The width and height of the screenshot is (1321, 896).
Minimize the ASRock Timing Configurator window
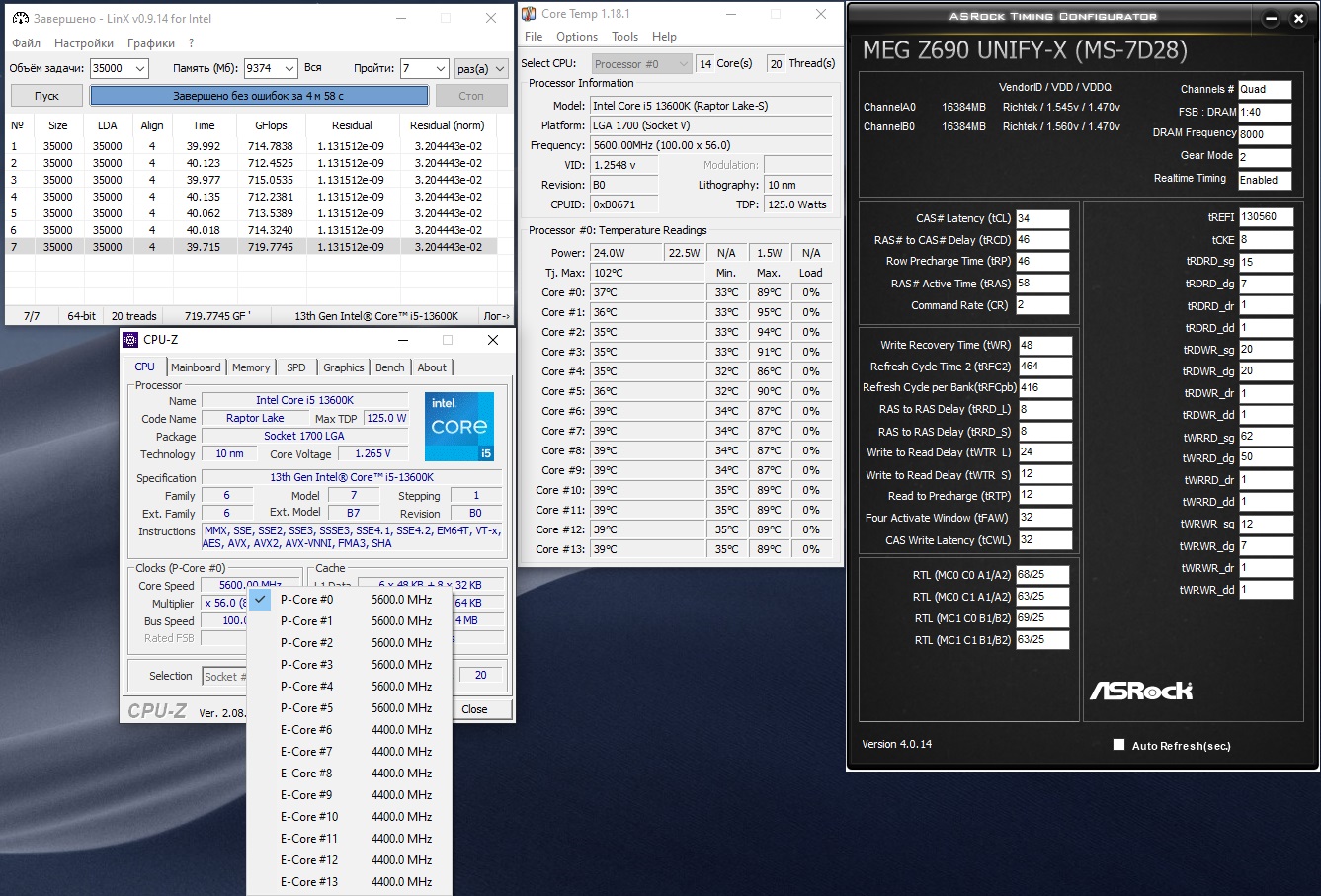[1271, 19]
